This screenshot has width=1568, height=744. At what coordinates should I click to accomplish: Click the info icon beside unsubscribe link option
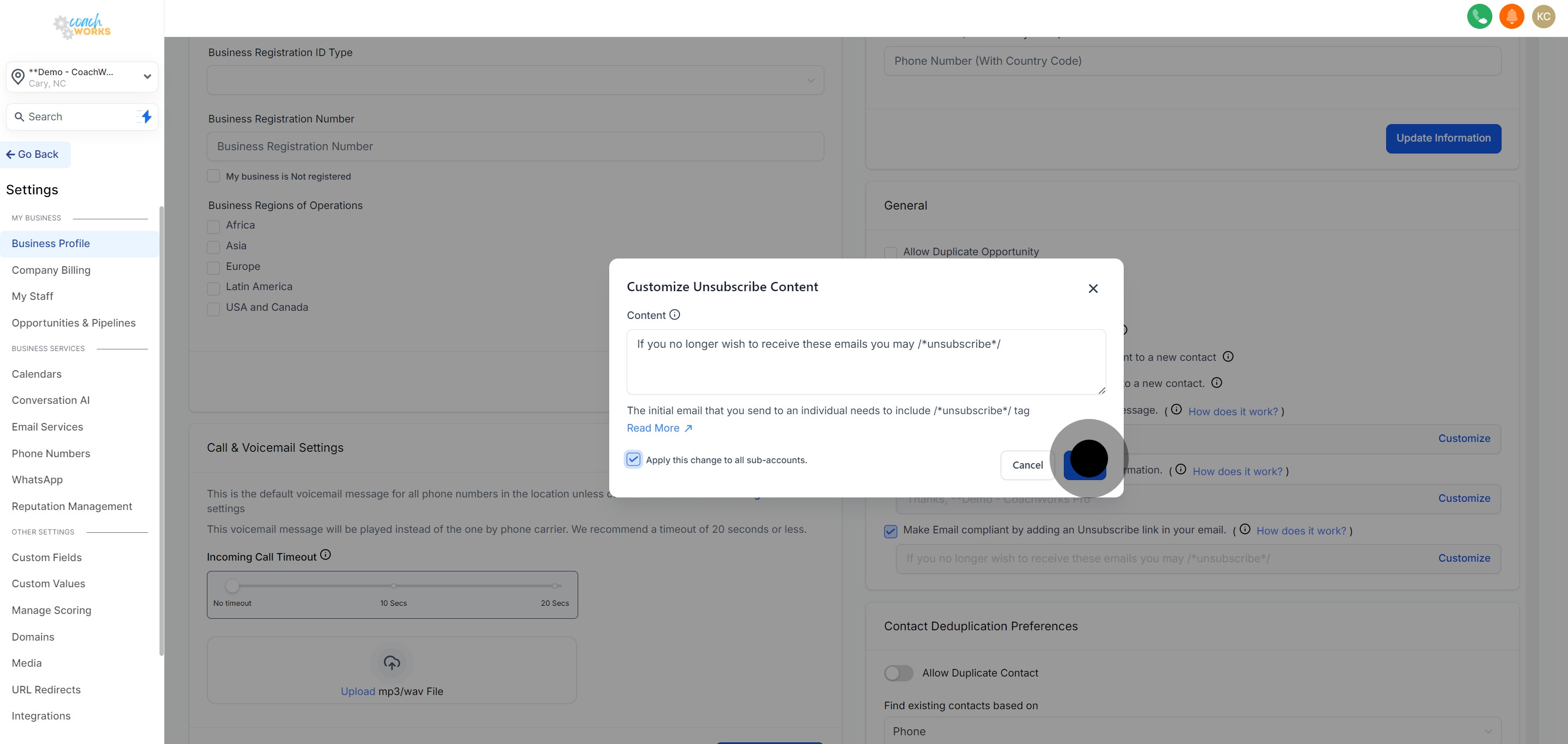coord(1245,529)
